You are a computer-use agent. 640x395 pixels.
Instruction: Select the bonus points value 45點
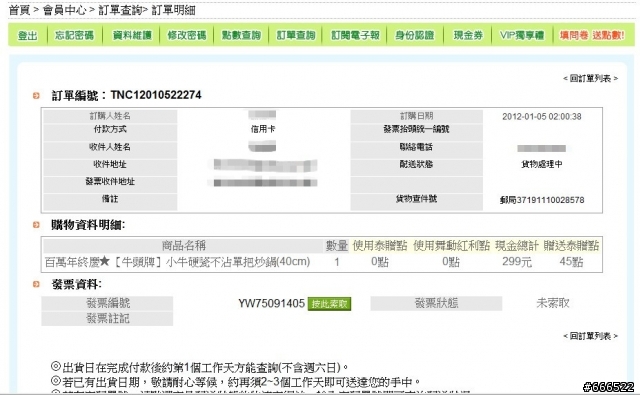(571, 262)
